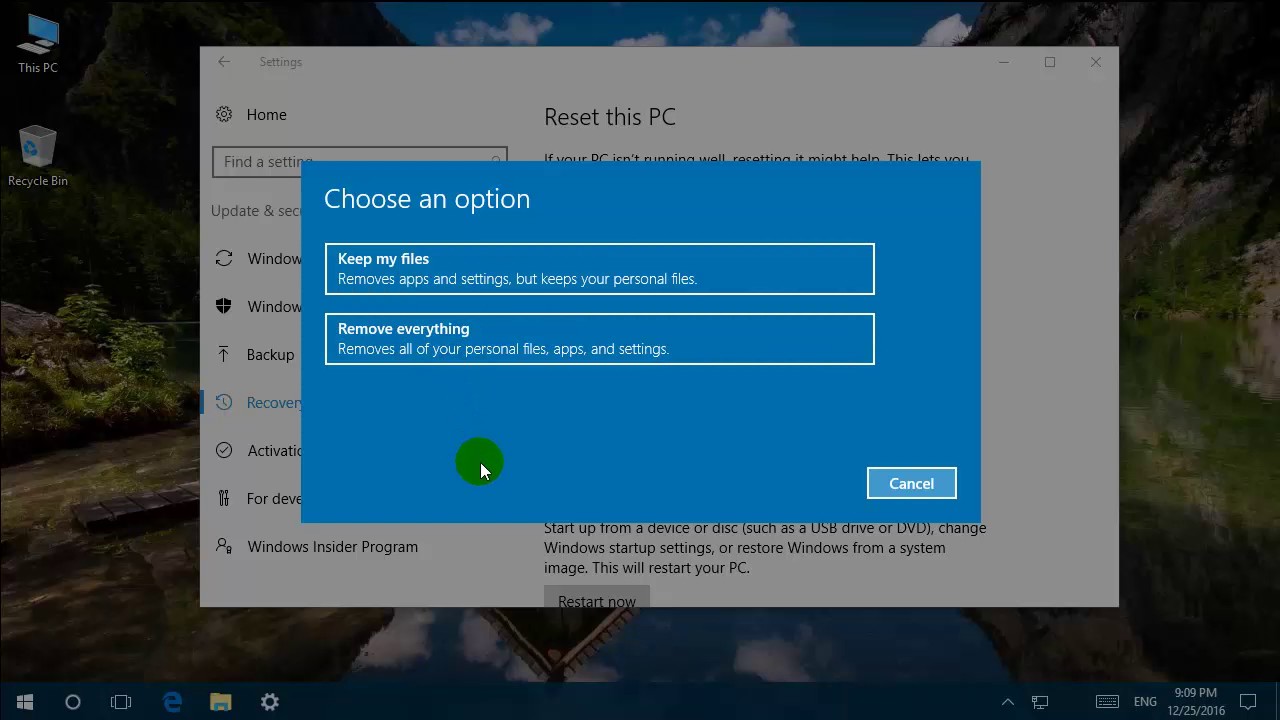Click the Home gear icon in Settings
This screenshot has width=1280, height=720.
coord(224,114)
